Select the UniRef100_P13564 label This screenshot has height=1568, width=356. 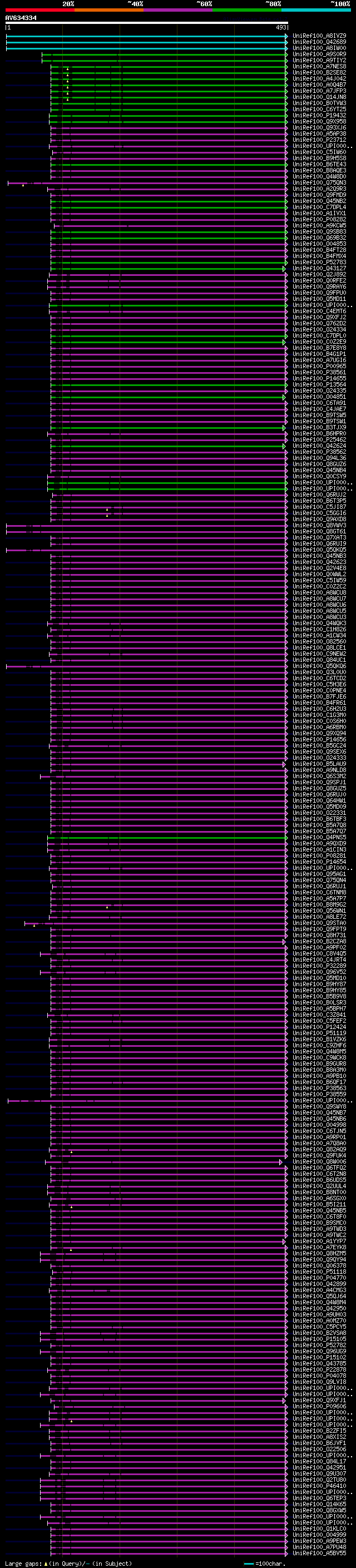pyautogui.click(x=319, y=385)
